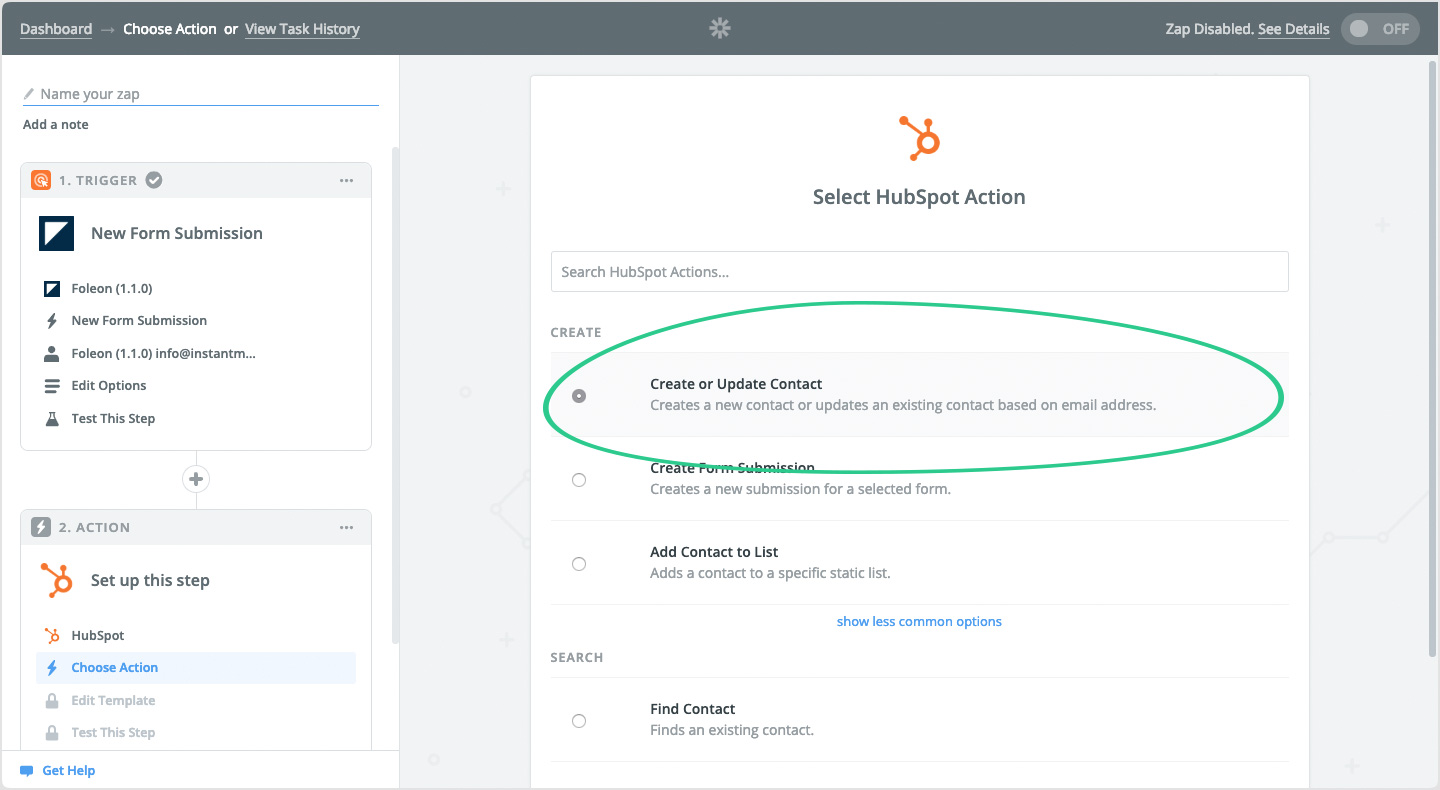Select Choose Action in step two

pos(115,668)
